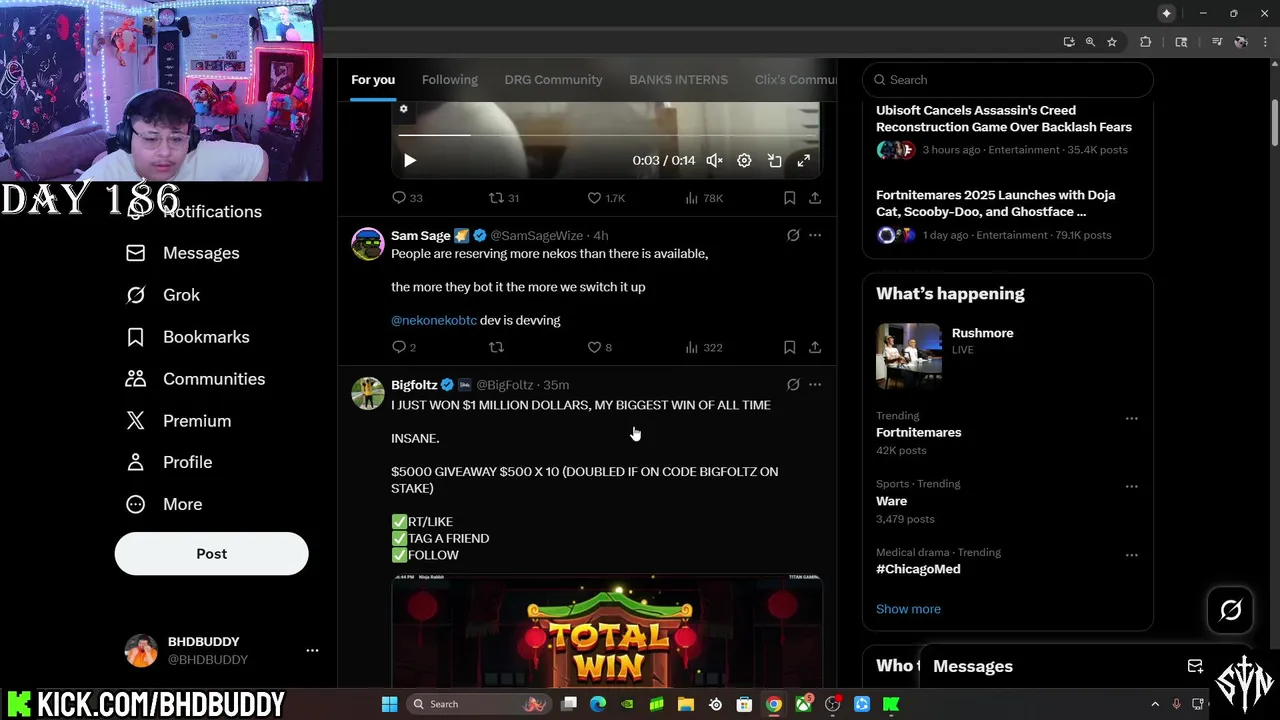The image size is (1280, 720).
Task: Open timeline settings gear above the feed
Action: (x=404, y=109)
